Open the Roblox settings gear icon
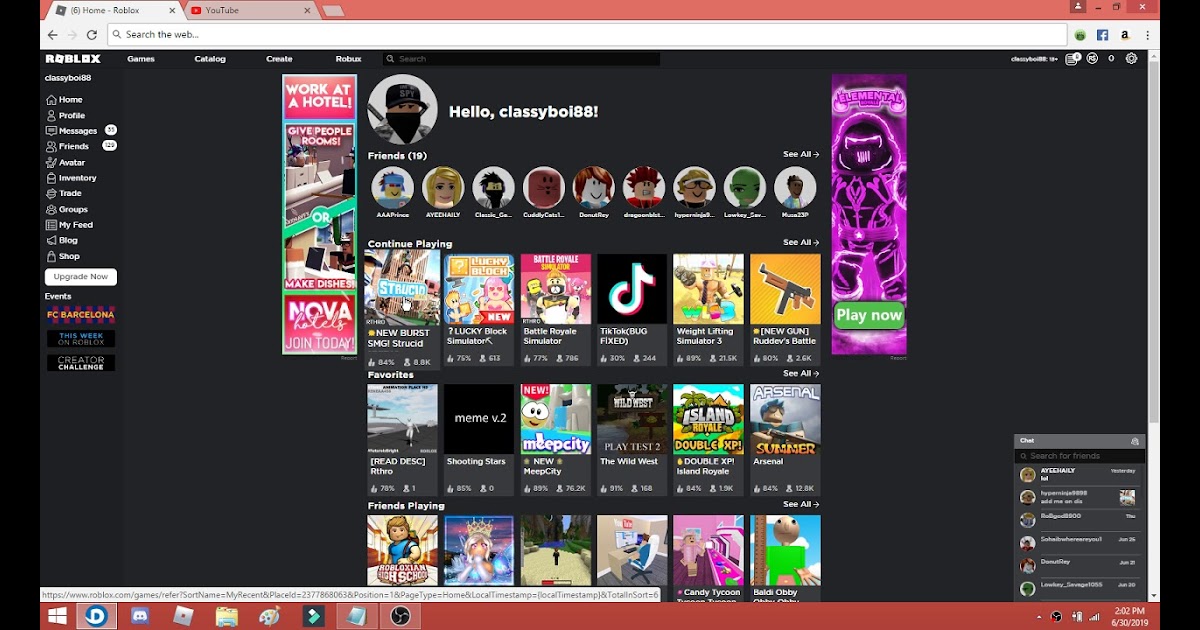This screenshot has height=630, width=1200. (x=1131, y=59)
